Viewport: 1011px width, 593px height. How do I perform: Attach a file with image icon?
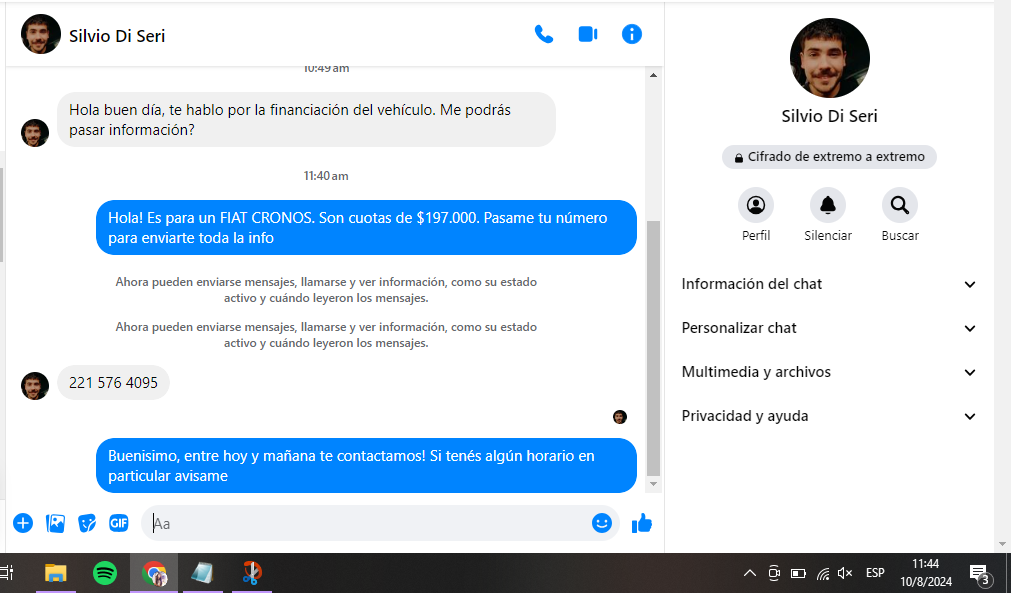tap(55, 523)
